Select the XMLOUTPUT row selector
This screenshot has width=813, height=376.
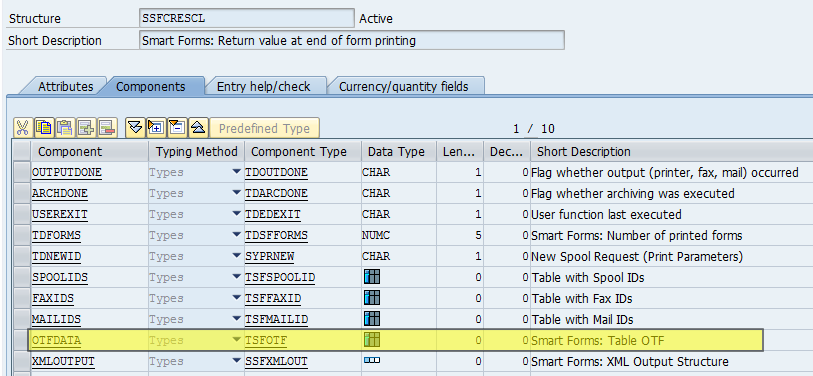point(21,361)
